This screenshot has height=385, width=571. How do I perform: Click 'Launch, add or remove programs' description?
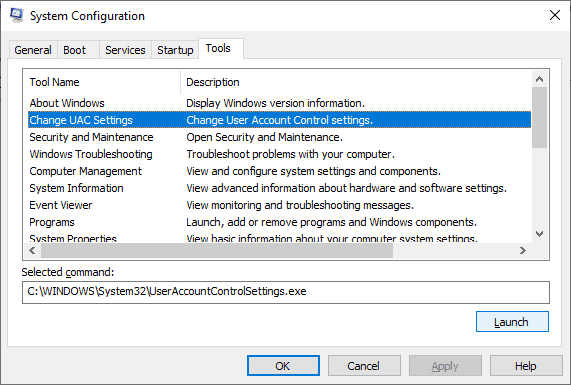pyautogui.click(x=331, y=222)
